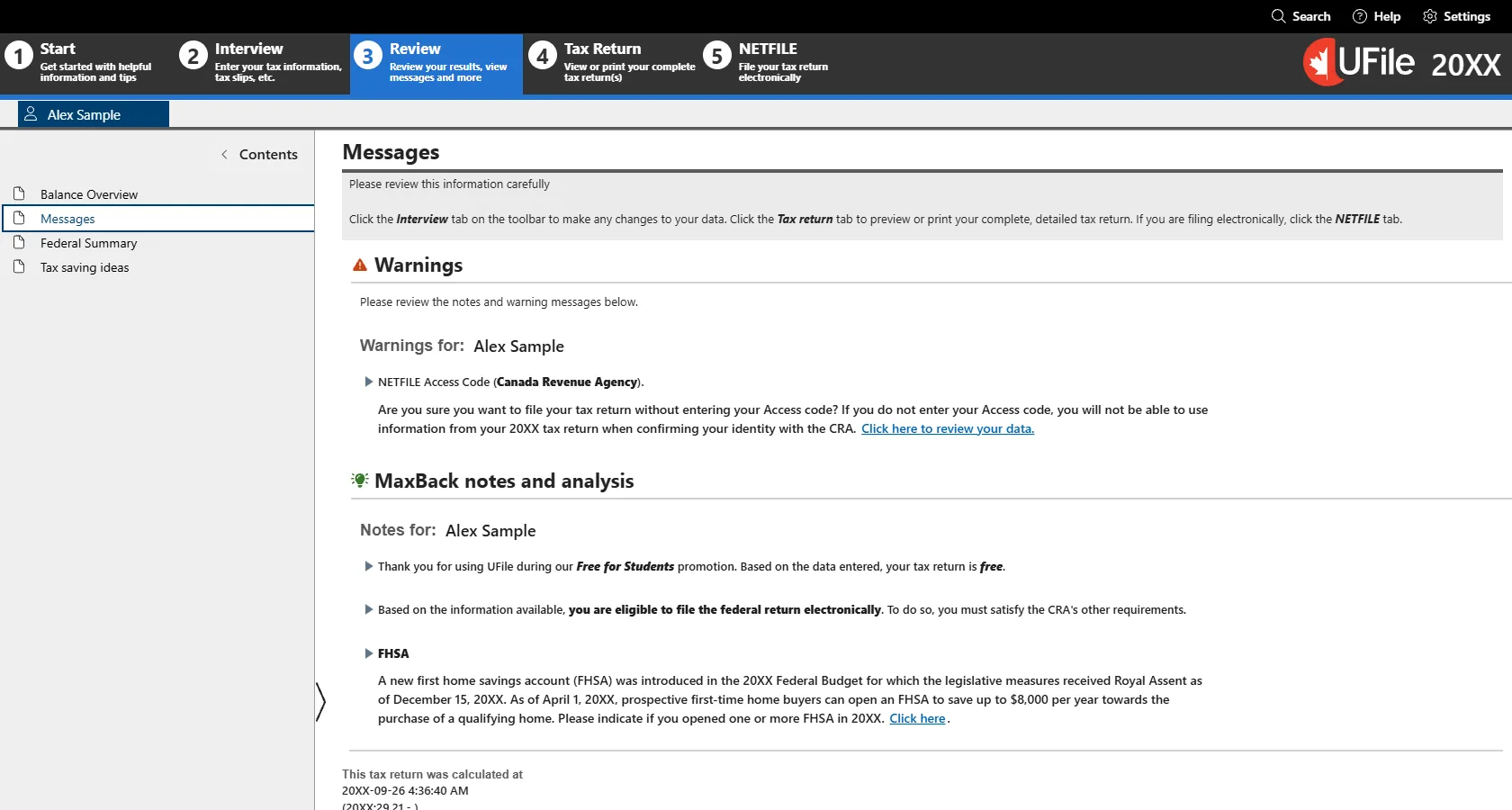The image size is (1512, 810).
Task: Click the Search label in top bar
Action: tap(1311, 16)
